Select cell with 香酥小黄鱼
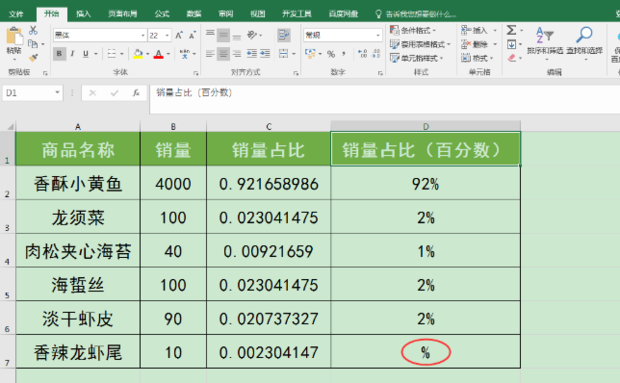The height and width of the screenshot is (383, 620). (x=78, y=183)
